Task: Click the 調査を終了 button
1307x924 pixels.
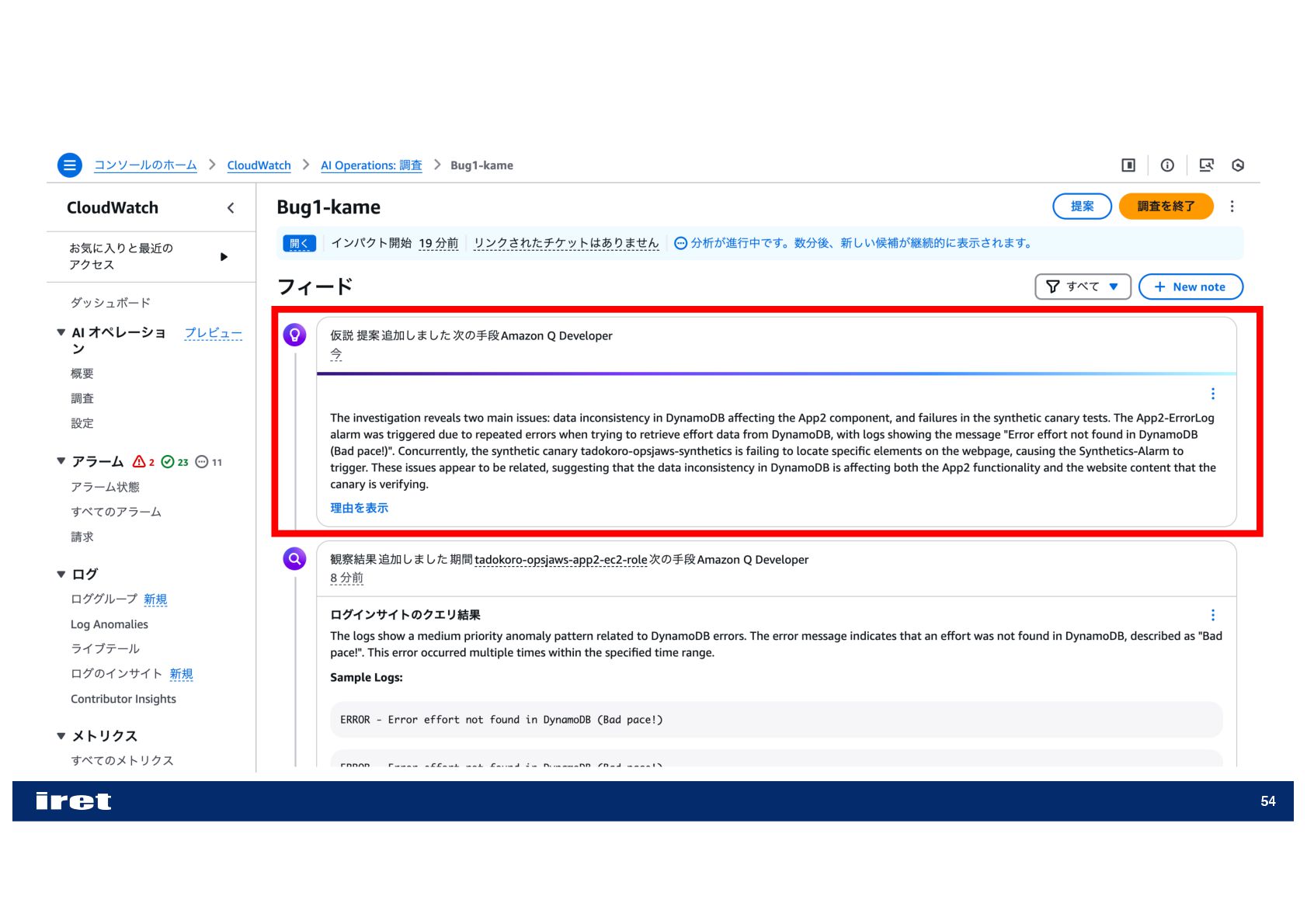Action: click(x=1166, y=207)
